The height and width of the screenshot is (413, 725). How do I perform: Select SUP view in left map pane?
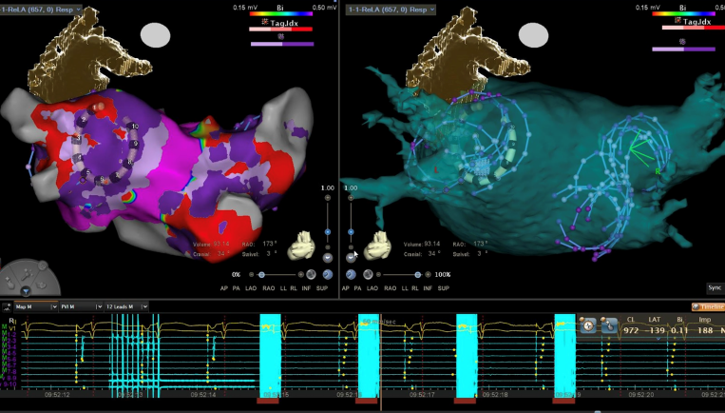click(322, 288)
